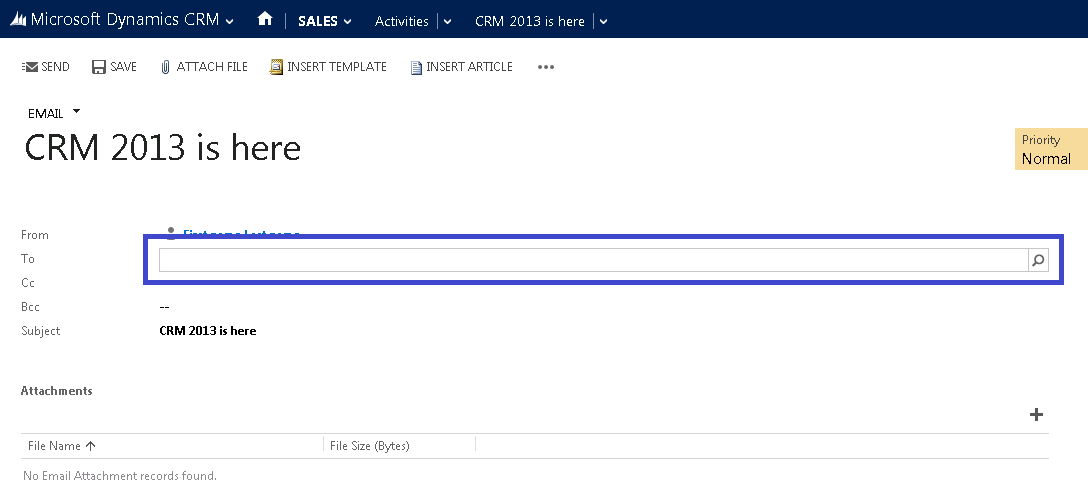Viewport: 1088px width, 503px height.
Task: Click the lookup magnifier in To field
Action: 1038,260
